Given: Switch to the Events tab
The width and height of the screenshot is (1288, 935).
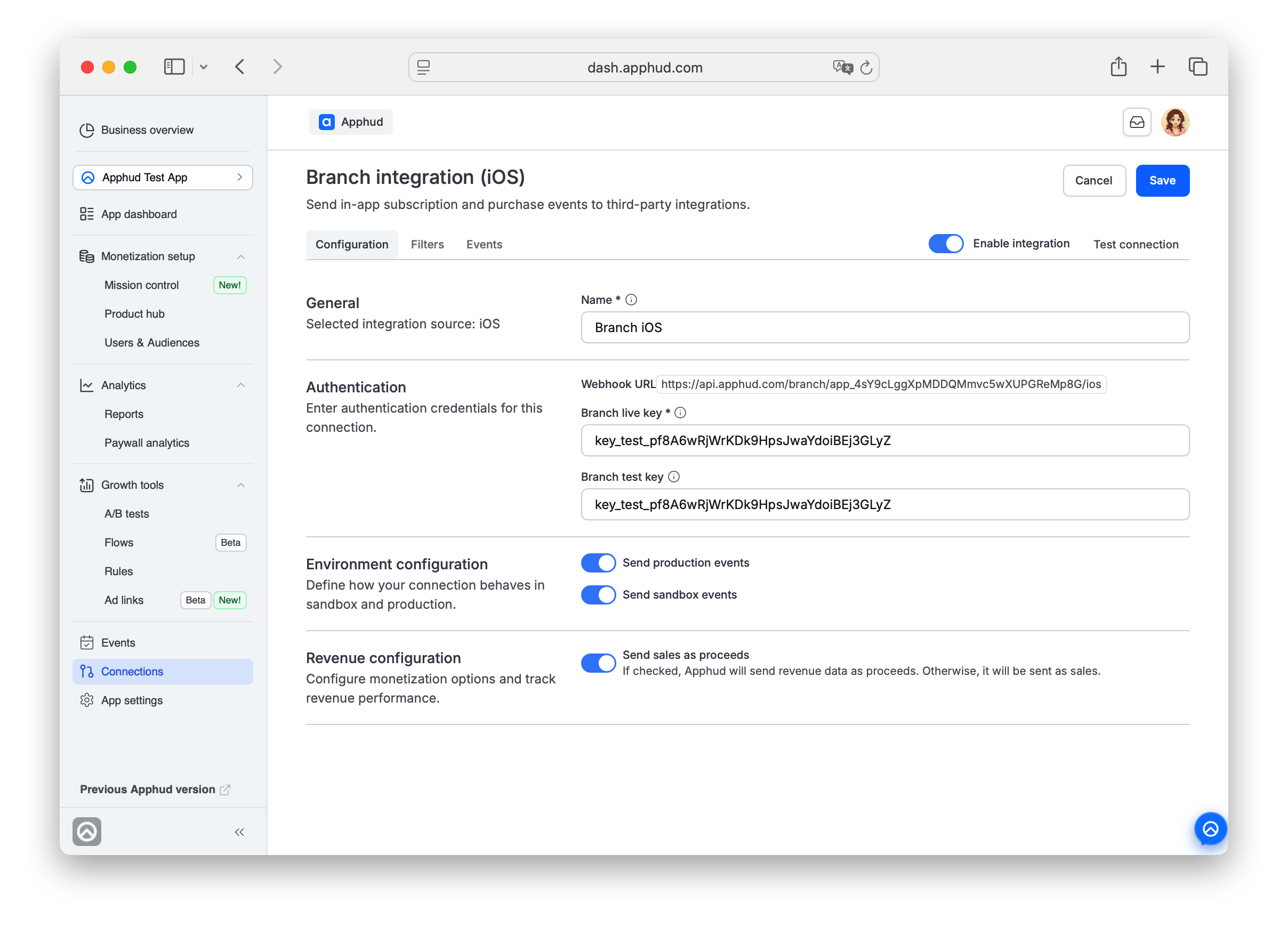Looking at the screenshot, I should pos(484,244).
